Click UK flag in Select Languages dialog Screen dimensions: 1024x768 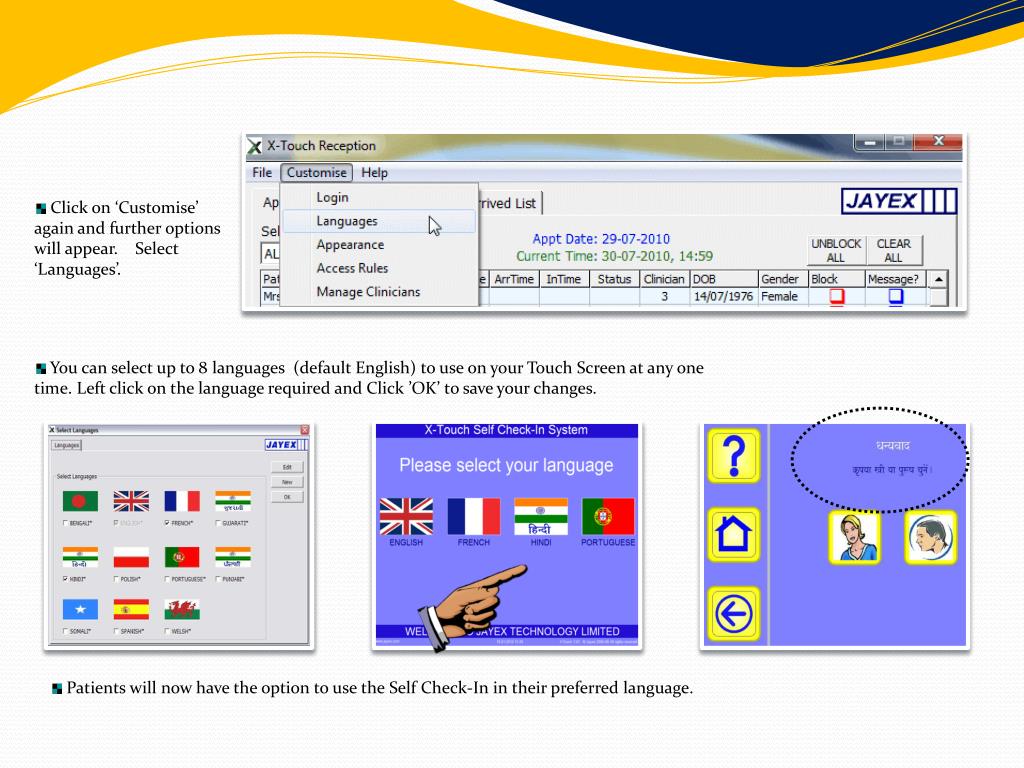(x=131, y=501)
